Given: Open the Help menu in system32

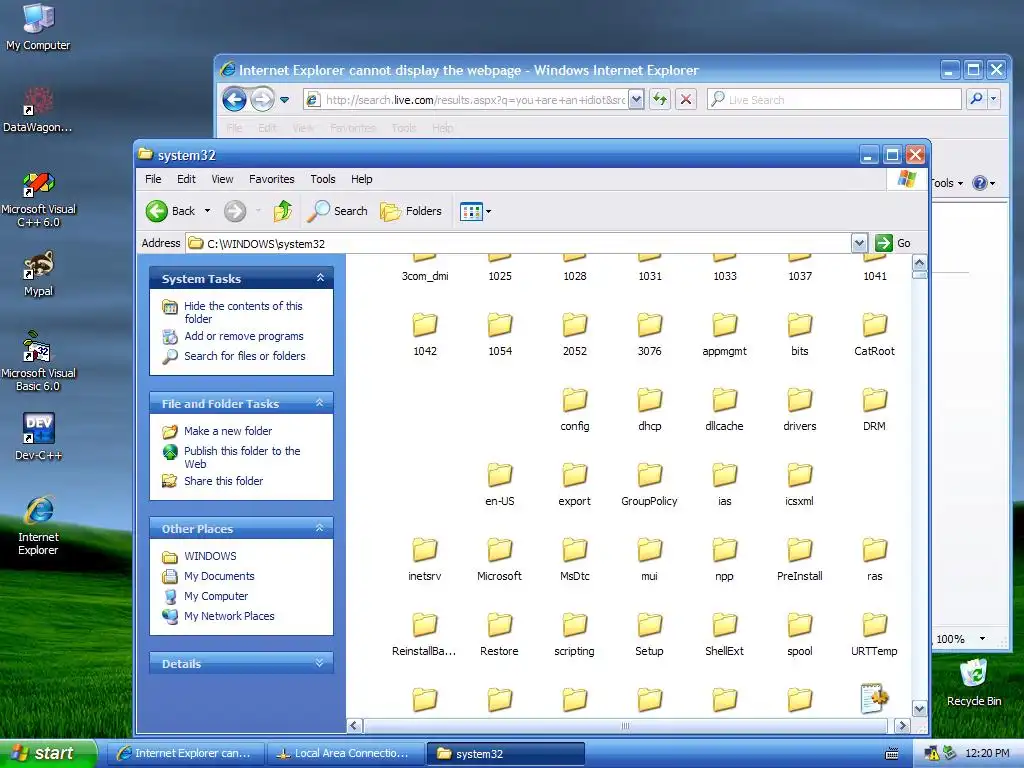Looking at the screenshot, I should tap(362, 179).
